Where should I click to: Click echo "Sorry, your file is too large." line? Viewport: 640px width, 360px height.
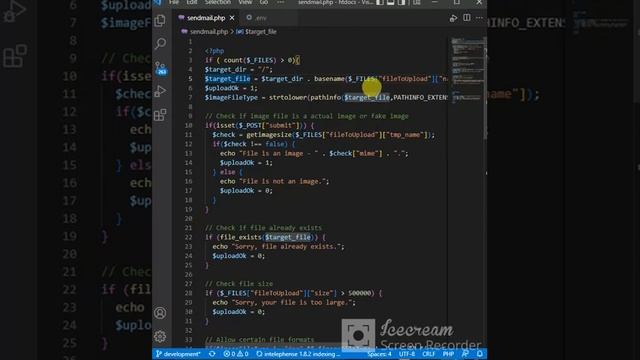tap(284, 302)
